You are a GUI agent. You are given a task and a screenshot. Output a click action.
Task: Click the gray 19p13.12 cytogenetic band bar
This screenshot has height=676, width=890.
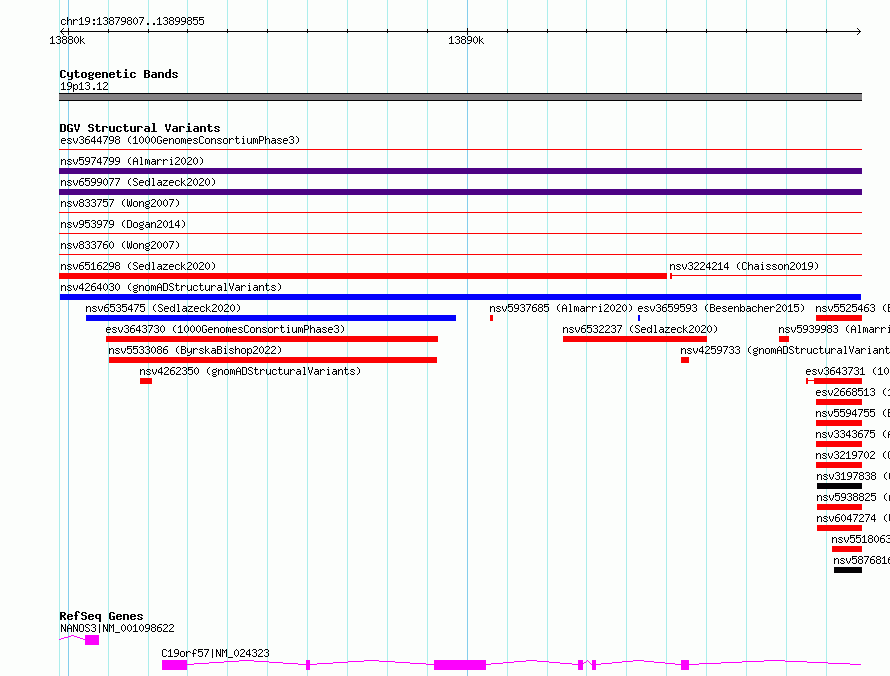(x=460, y=97)
